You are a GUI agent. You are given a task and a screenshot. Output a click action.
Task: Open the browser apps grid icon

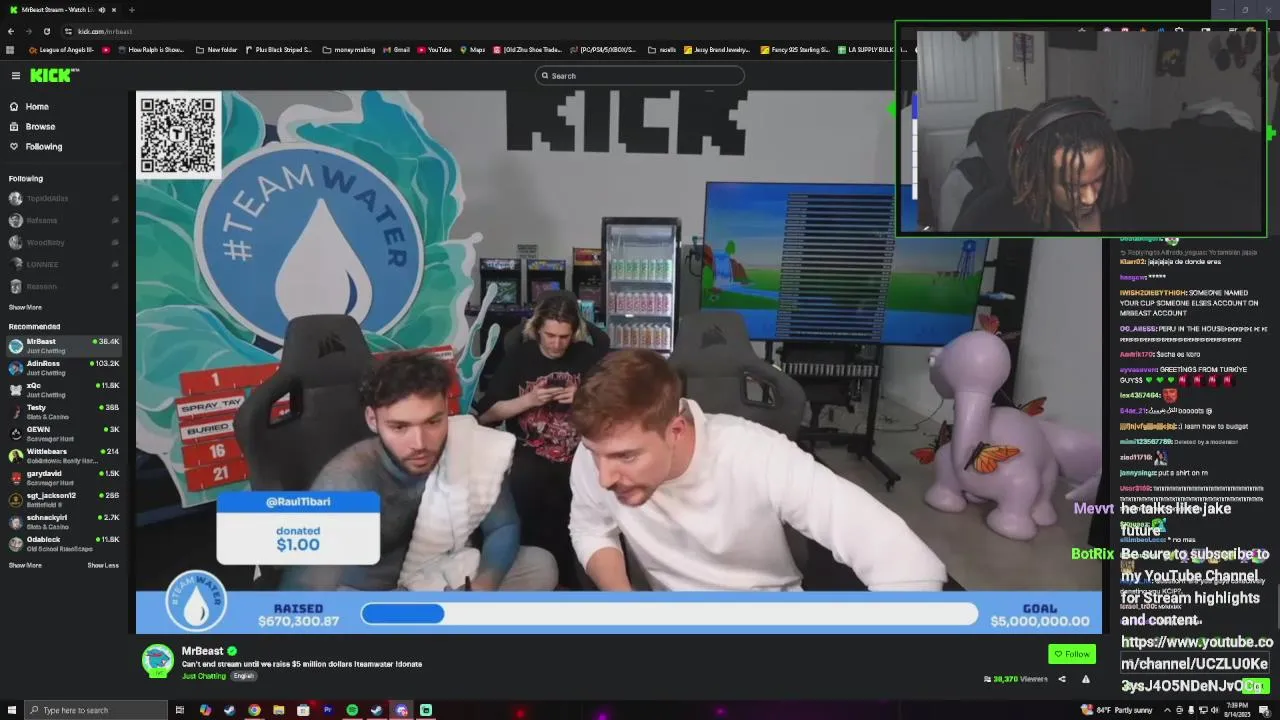pos(10,49)
